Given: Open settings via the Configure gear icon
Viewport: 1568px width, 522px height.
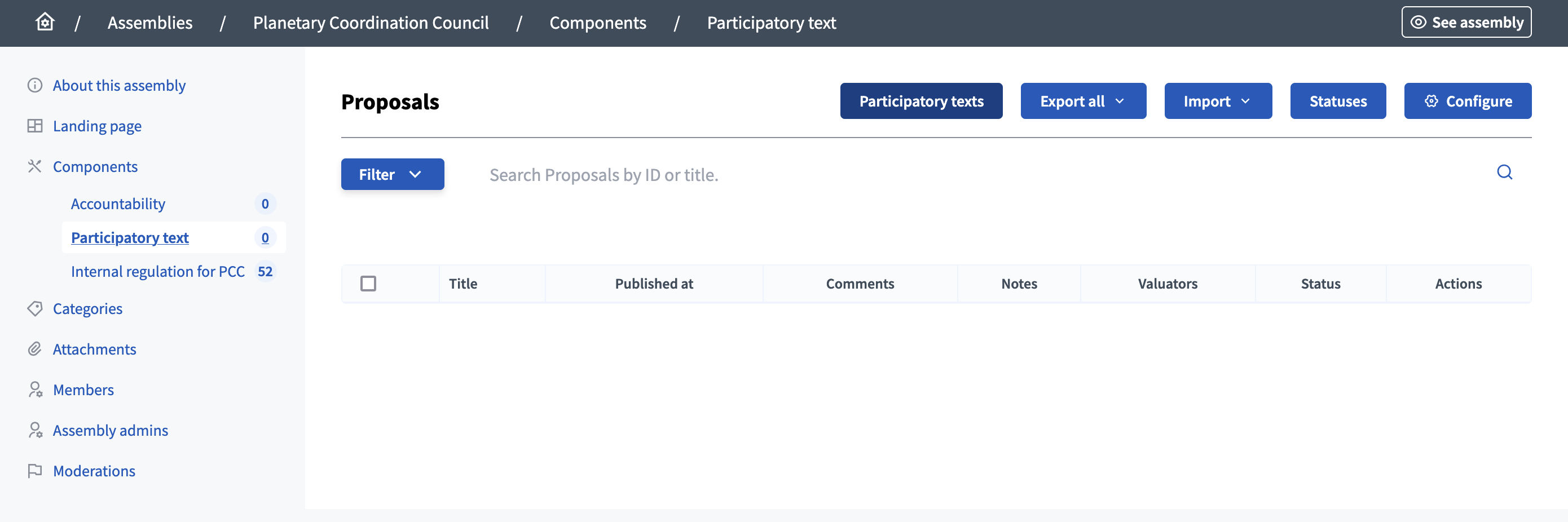Looking at the screenshot, I should tap(1432, 101).
